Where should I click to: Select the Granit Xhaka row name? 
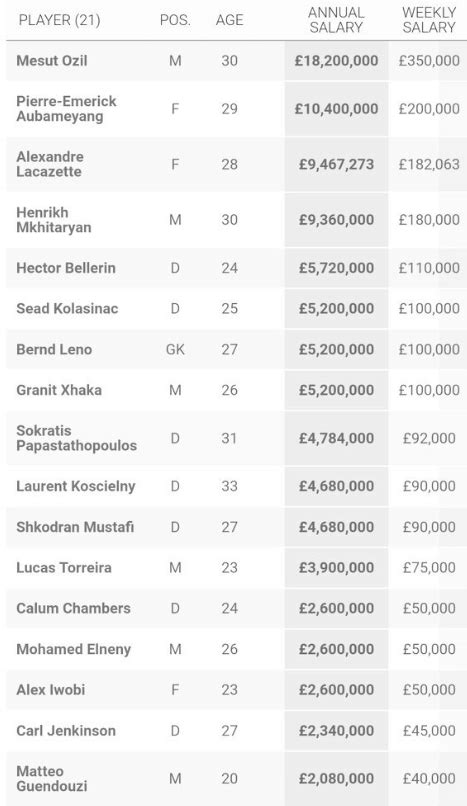59,390
